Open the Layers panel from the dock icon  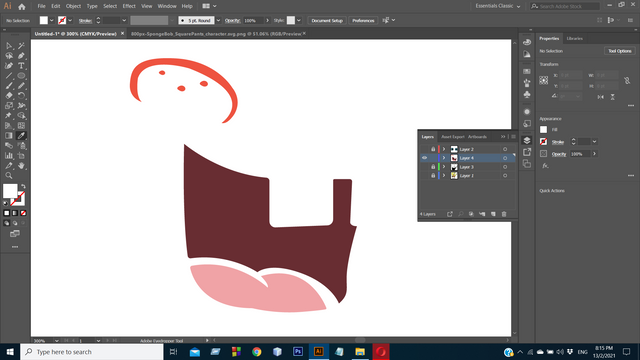tap(527, 140)
